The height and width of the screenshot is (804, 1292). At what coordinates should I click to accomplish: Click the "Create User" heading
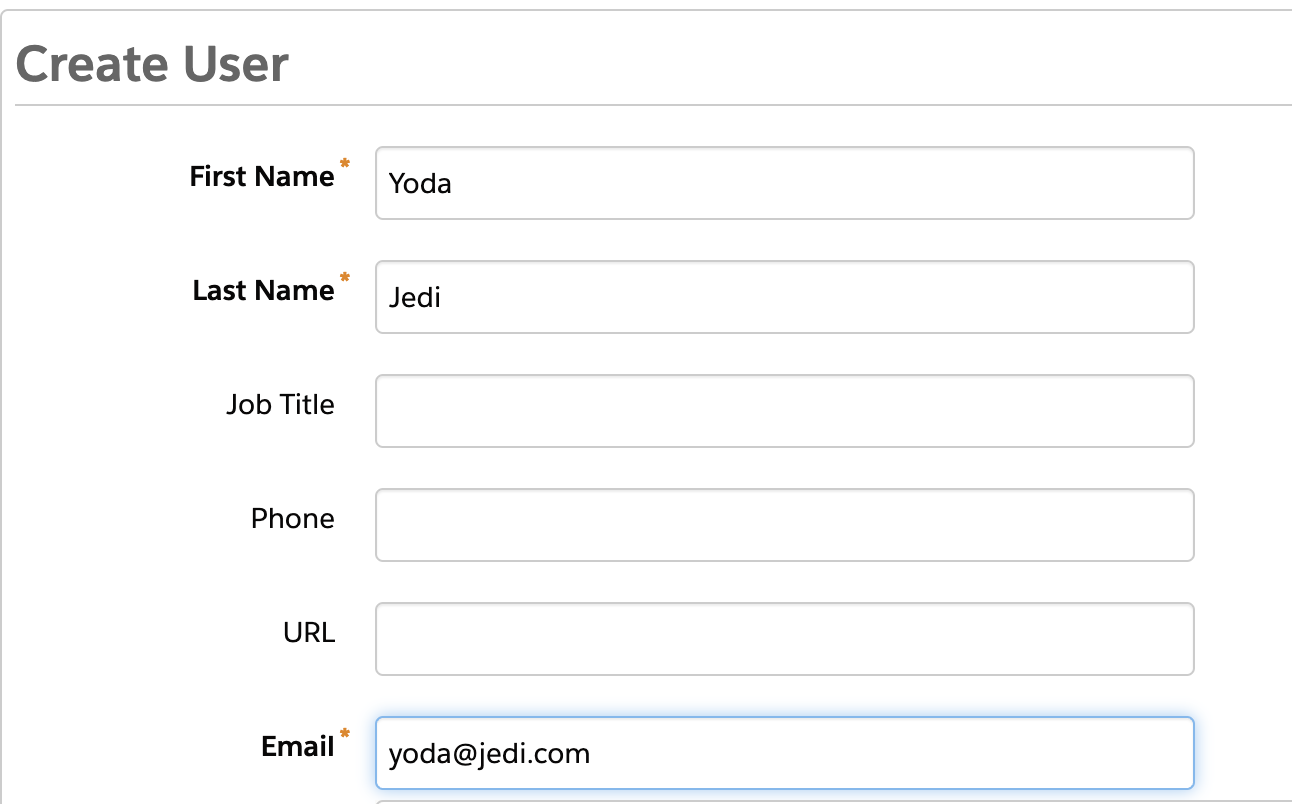tap(152, 65)
